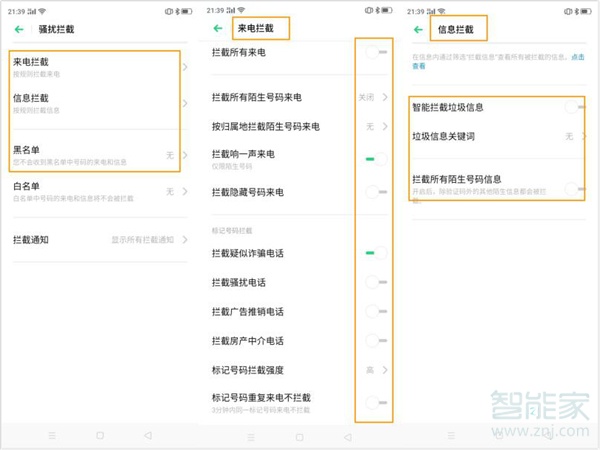Enable 拦截所有来电 switch
Image resolution: width=600 pixels, height=450 pixels.
pyautogui.click(x=375, y=51)
